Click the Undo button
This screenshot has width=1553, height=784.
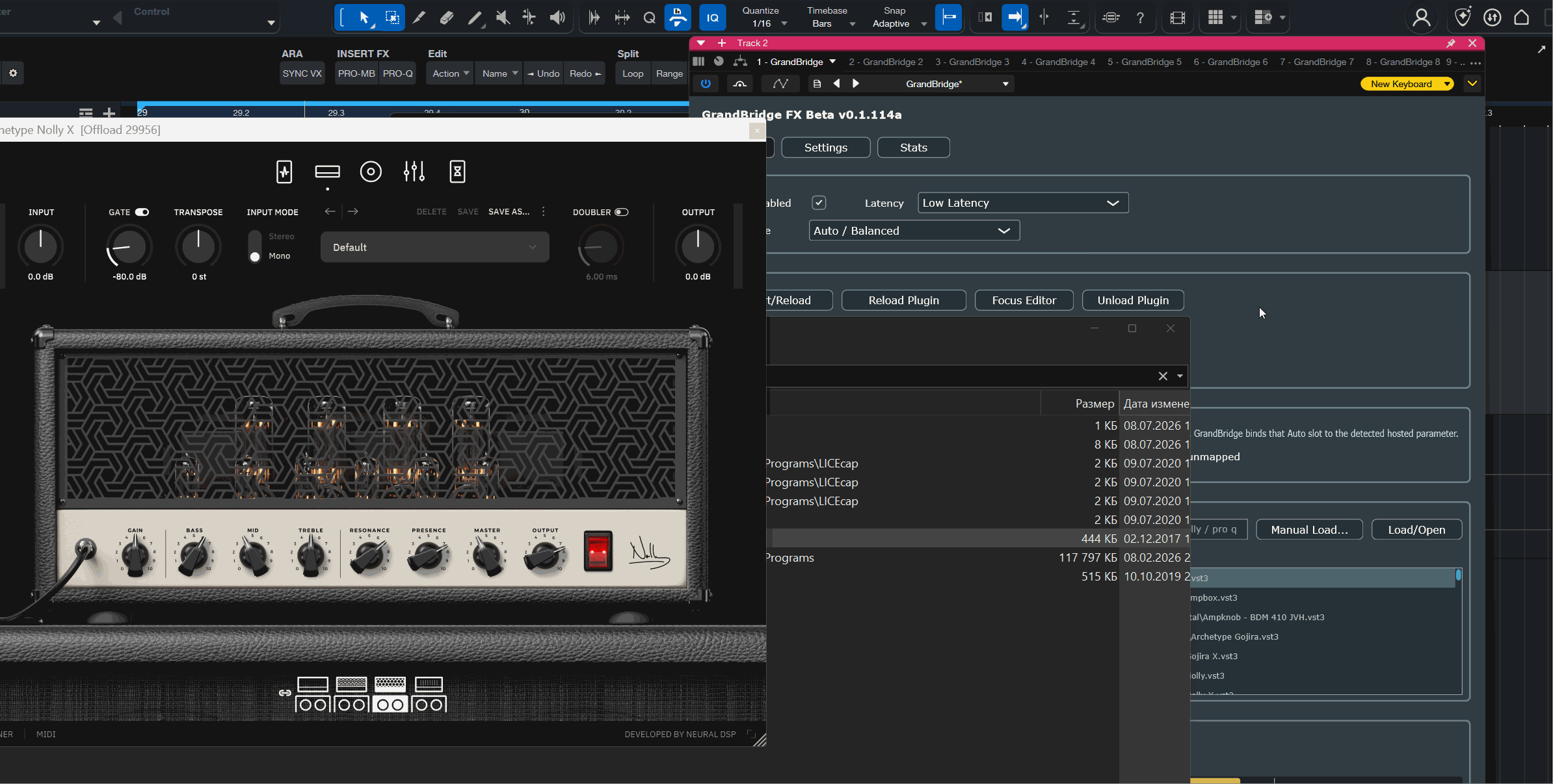pos(544,73)
